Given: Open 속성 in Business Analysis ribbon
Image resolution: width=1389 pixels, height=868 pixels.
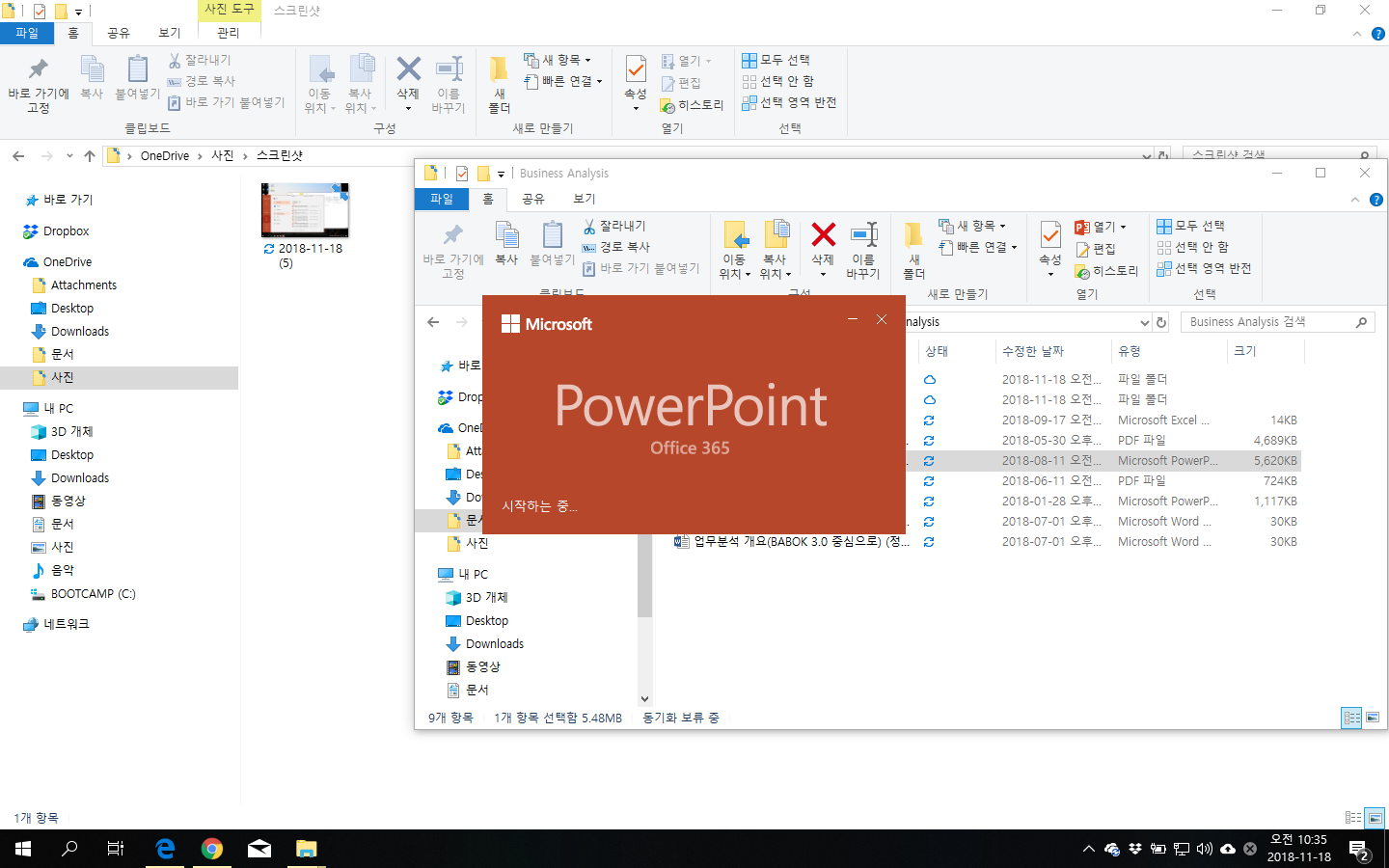Looking at the screenshot, I should coord(1050,249).
